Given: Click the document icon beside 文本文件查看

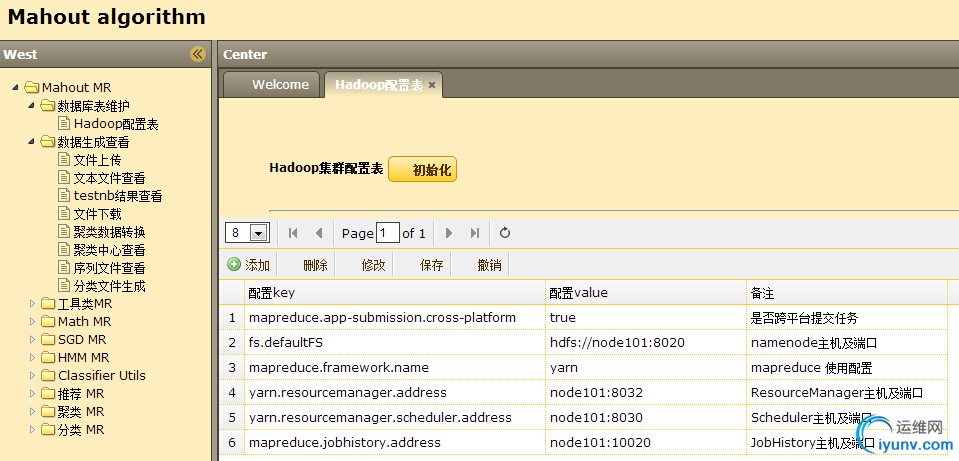Looking at the screenshot, I should point(64,178).
